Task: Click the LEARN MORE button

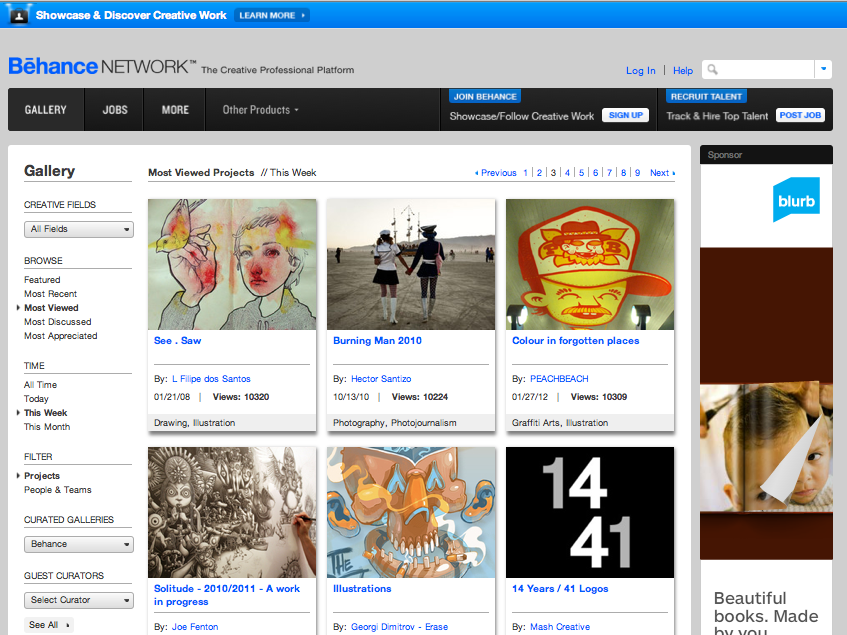Action: pos(271,14)
